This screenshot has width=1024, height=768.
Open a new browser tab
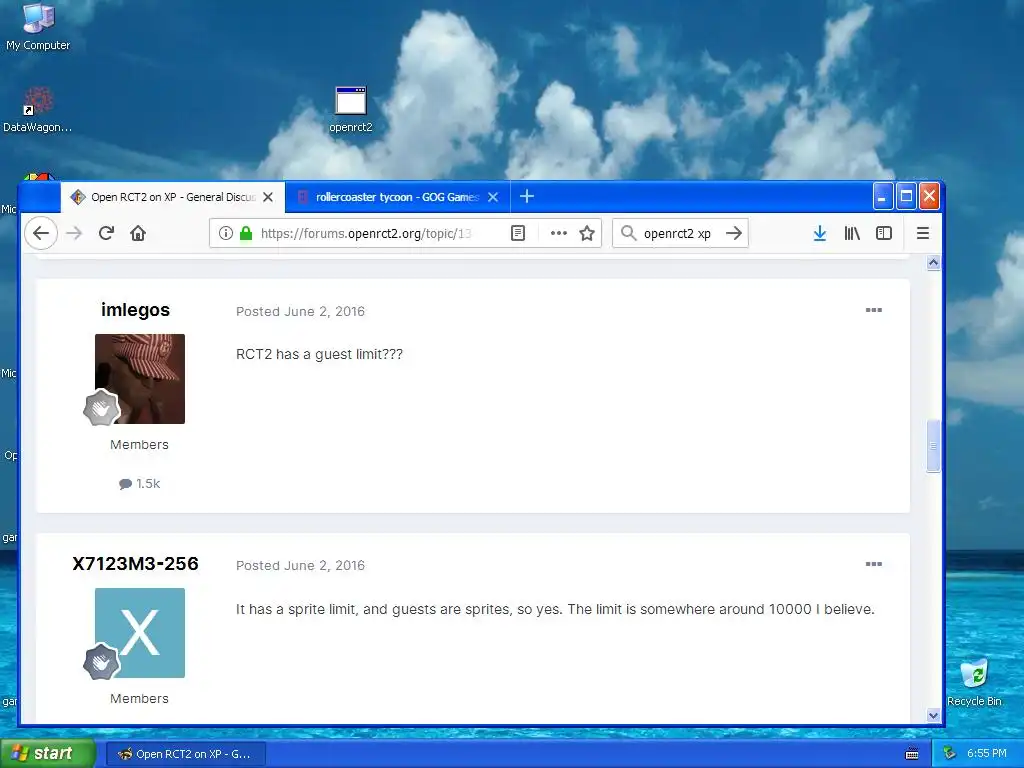pos(527,196)
